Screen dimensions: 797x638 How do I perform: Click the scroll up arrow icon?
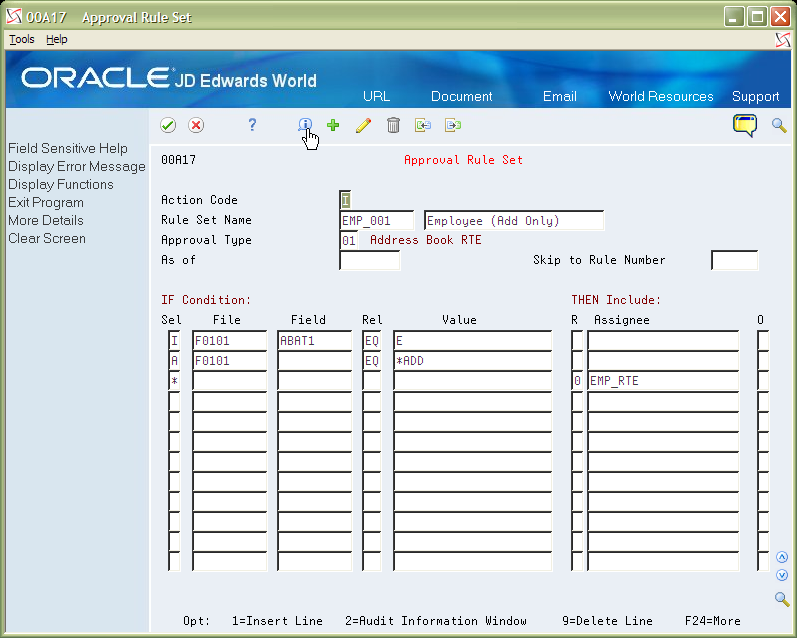pyautogui.click(x=782, y=557)
